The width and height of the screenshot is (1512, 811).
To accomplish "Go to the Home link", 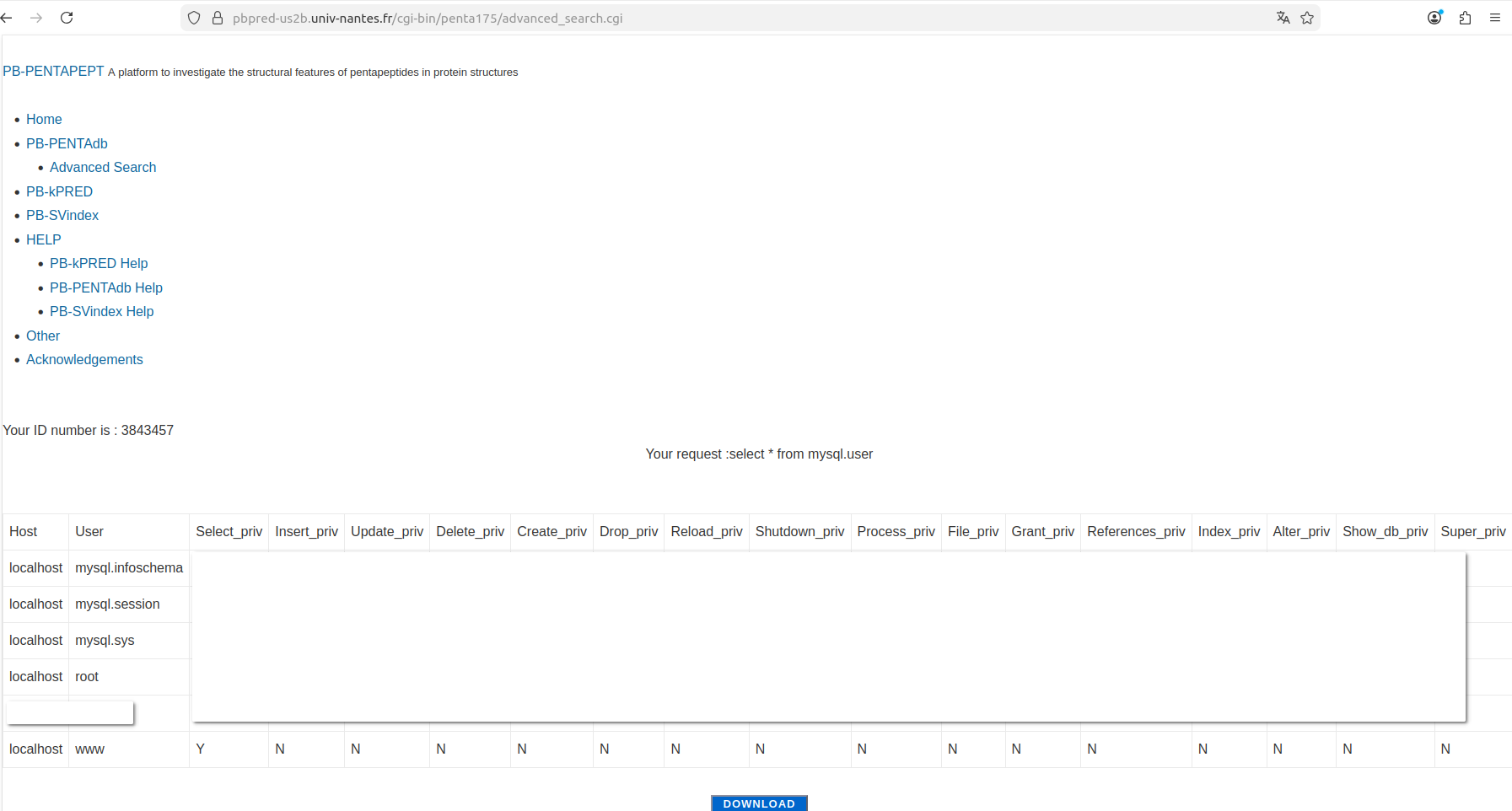I will click(44, 120).
